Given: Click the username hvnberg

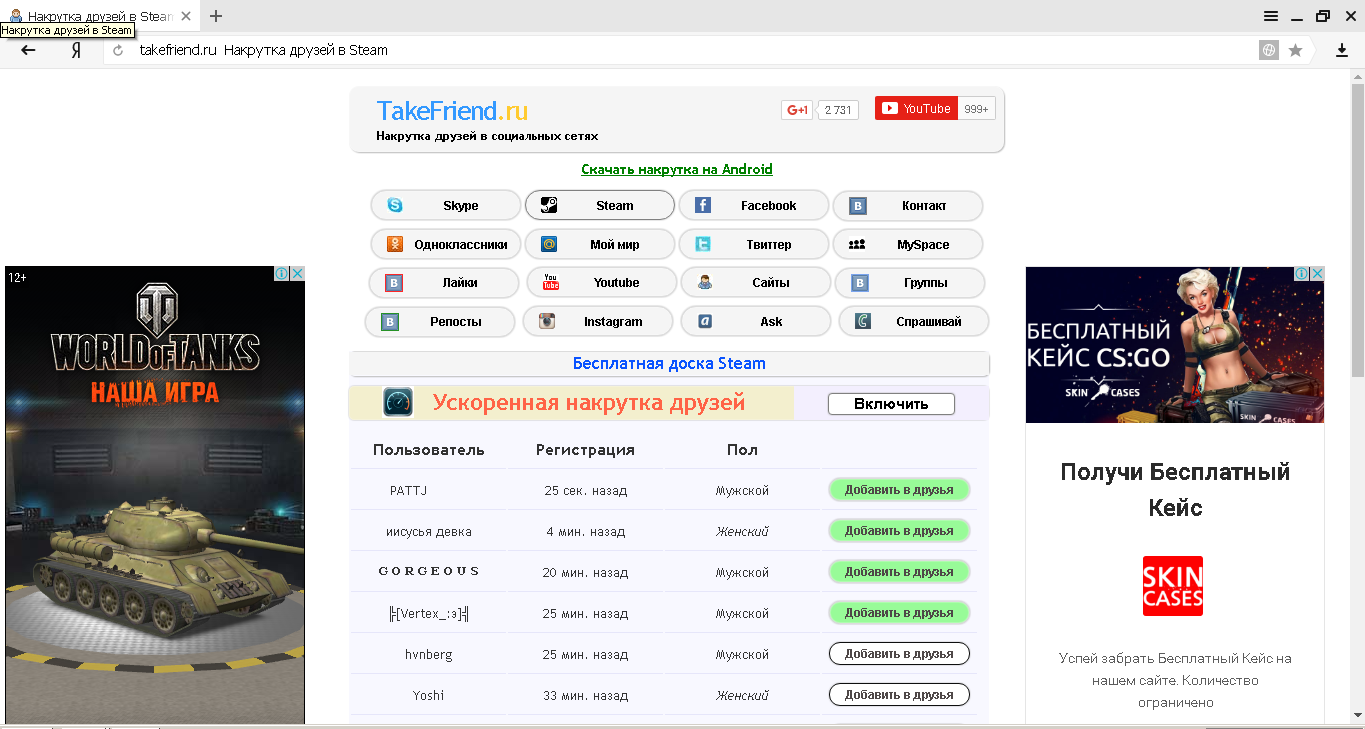Looking at the screenshot, I should click(x=429, y=655).
